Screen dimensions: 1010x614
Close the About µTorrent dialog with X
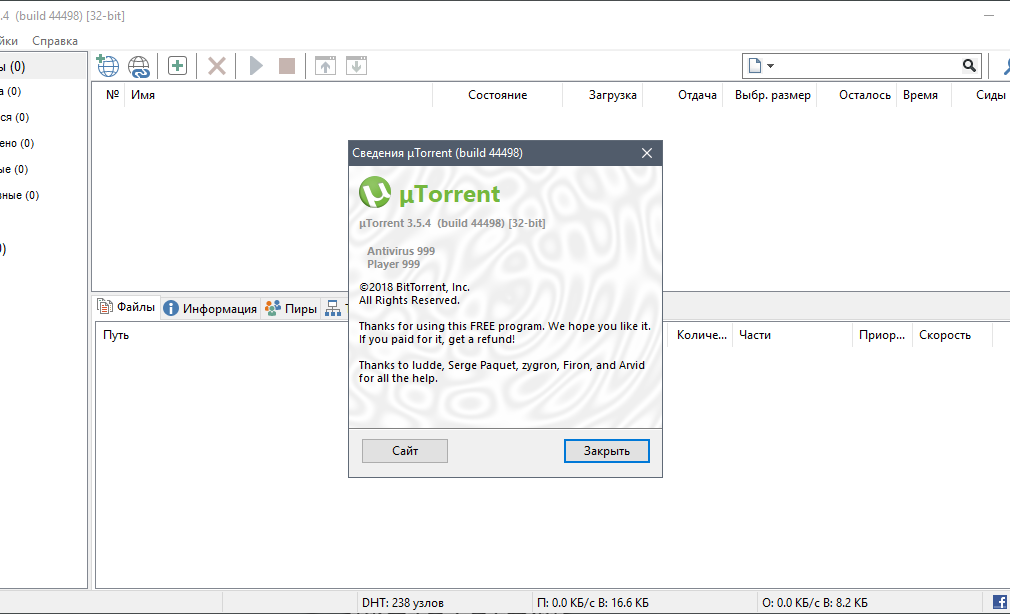(x=647, y=153)
